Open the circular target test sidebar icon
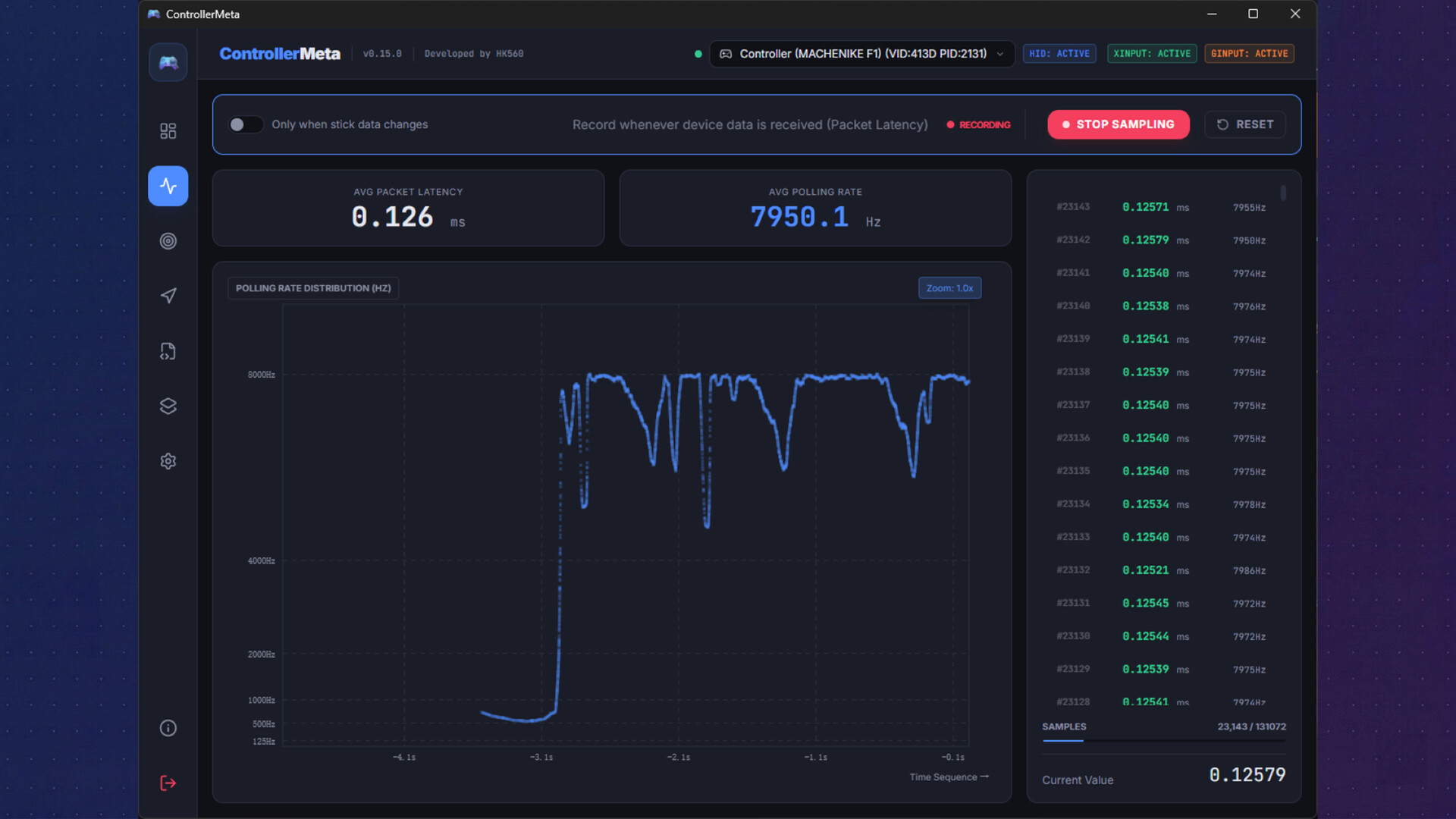This screenshot has width=1456, height=819. click(168, 241)
